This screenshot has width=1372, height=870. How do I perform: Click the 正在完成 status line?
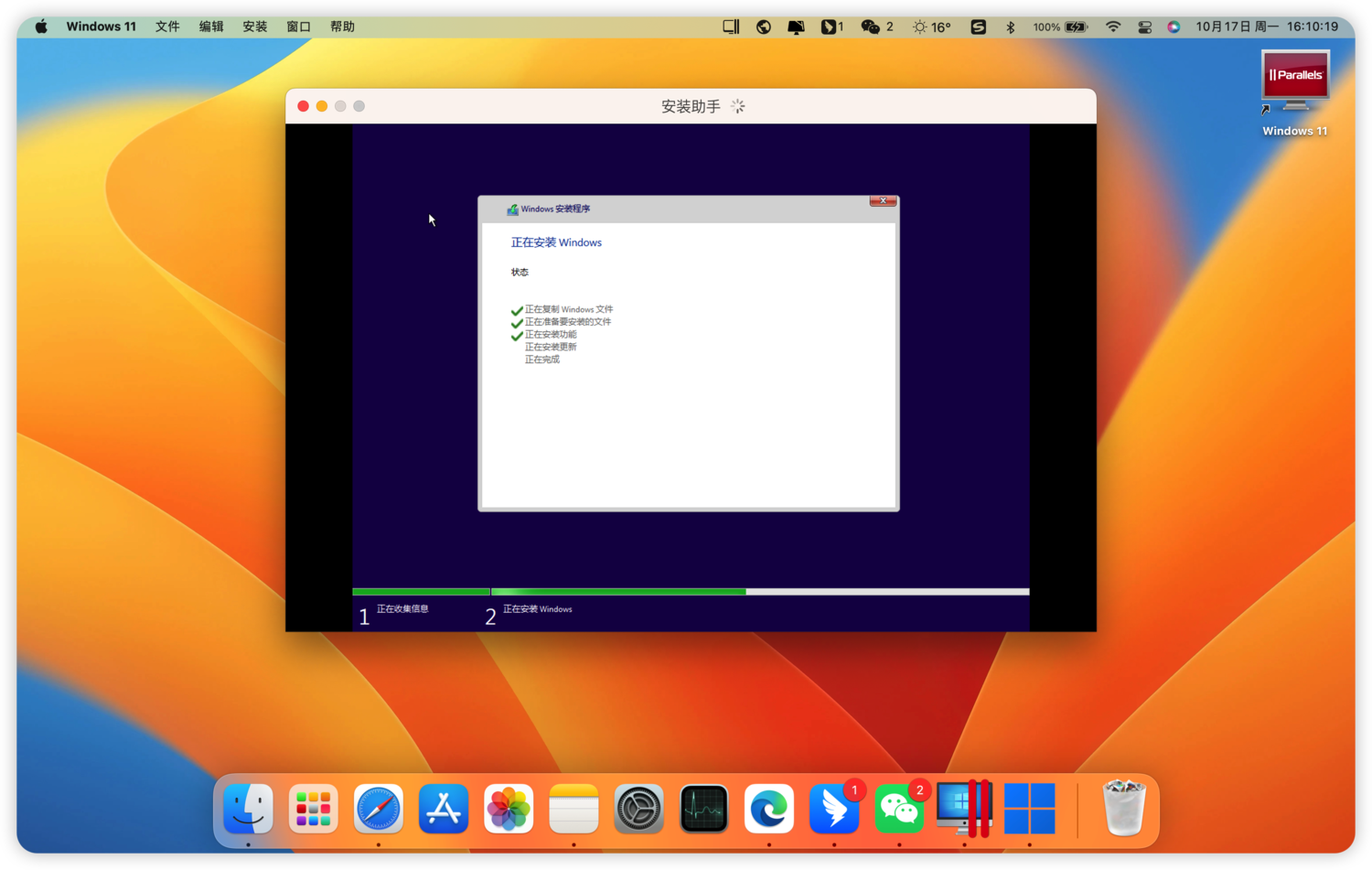(542, 360)
